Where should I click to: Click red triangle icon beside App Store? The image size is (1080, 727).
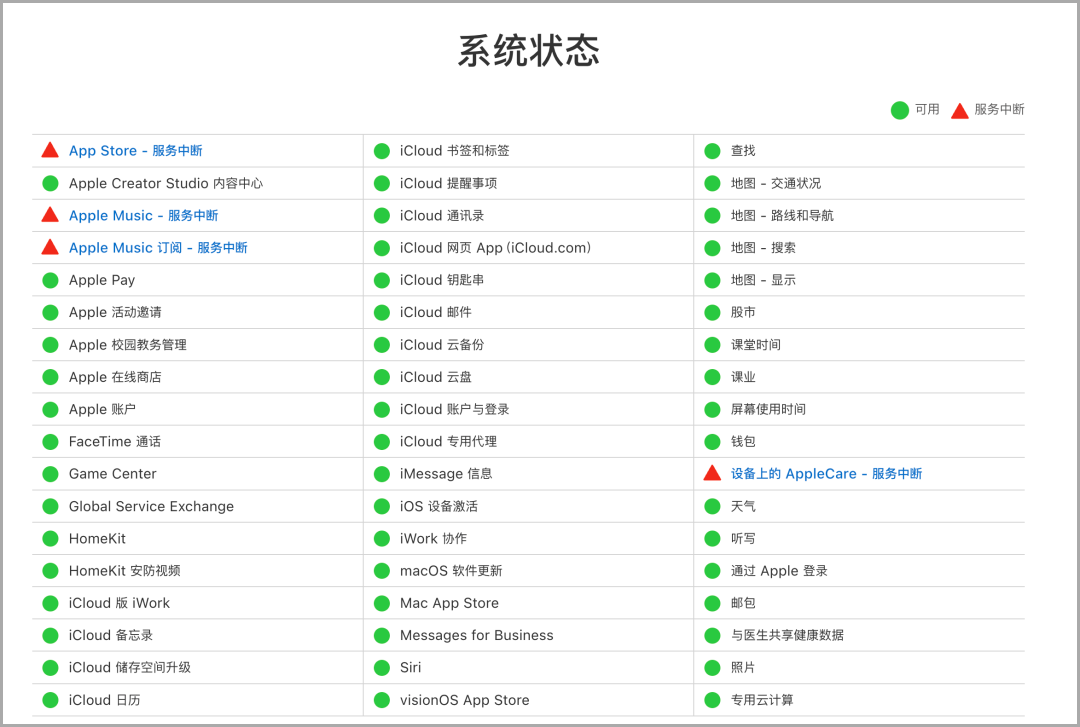pyautogui.click(x=50, y=150)
